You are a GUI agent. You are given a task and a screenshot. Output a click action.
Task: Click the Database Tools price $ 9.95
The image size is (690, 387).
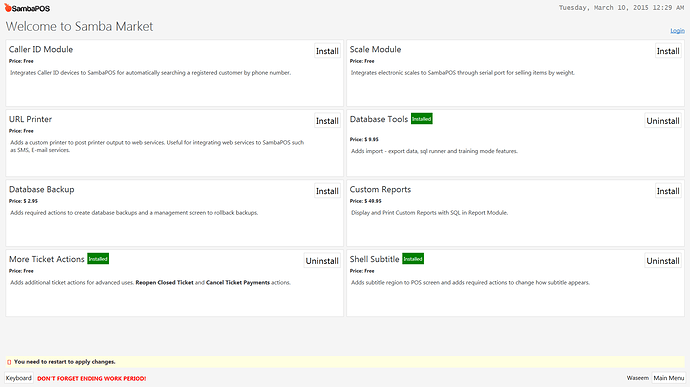364,139
